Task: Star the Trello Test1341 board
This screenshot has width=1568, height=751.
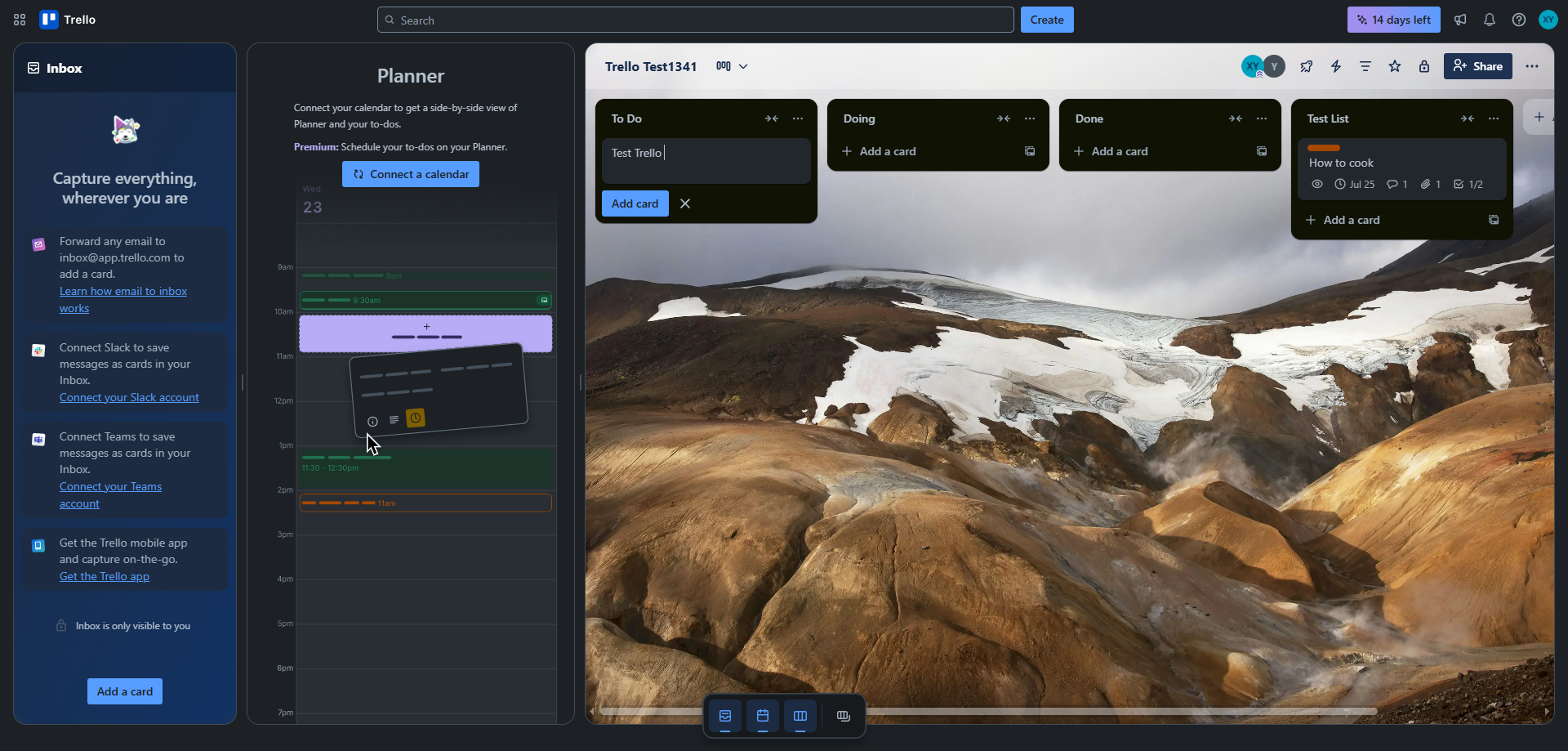Action: click(1395, 66)
